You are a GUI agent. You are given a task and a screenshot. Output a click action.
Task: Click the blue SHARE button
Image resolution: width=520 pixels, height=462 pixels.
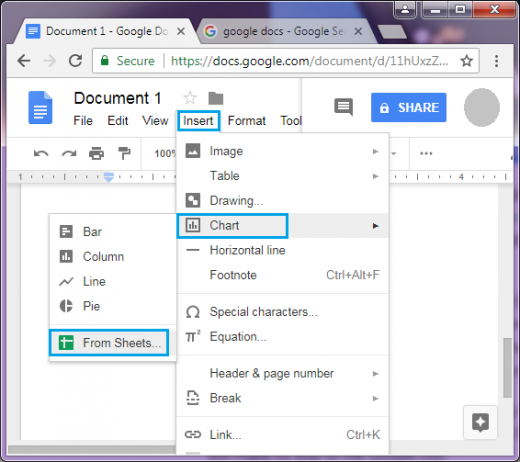click(409, 108)
